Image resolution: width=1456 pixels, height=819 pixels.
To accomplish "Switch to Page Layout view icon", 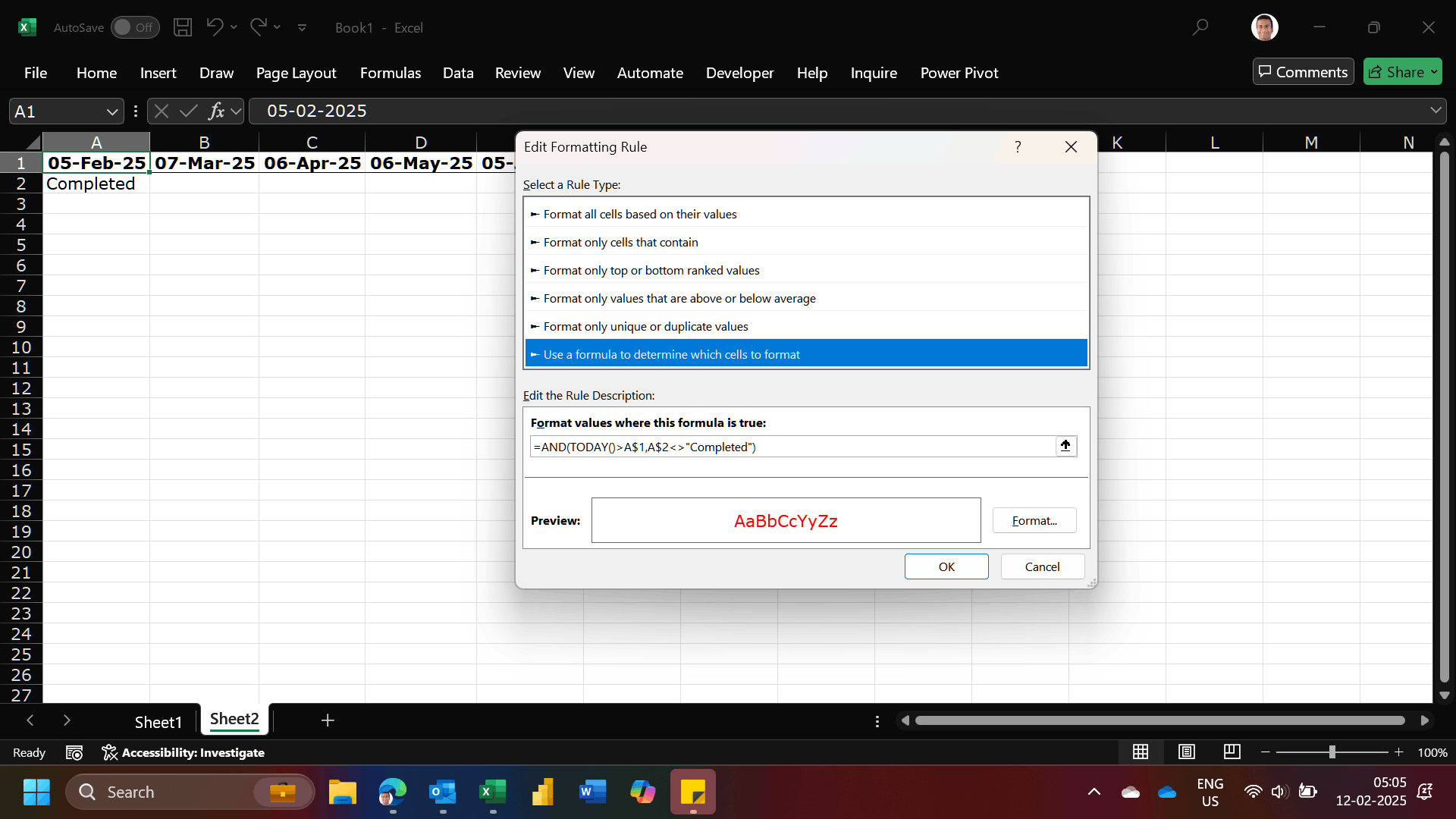I will pyautogui.click(x=1187, y=752).
